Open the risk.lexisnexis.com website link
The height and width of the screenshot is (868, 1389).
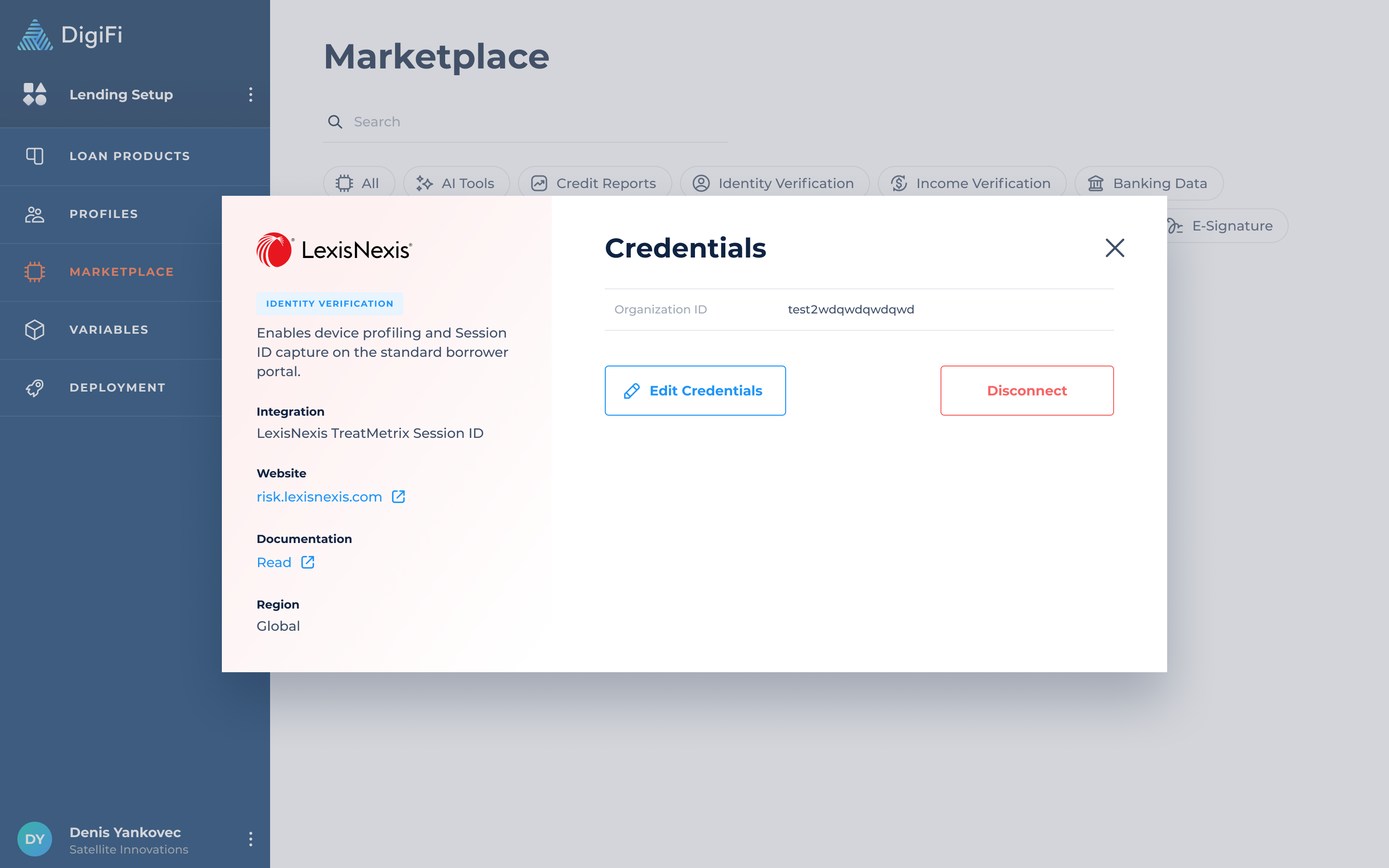[319, 497]
